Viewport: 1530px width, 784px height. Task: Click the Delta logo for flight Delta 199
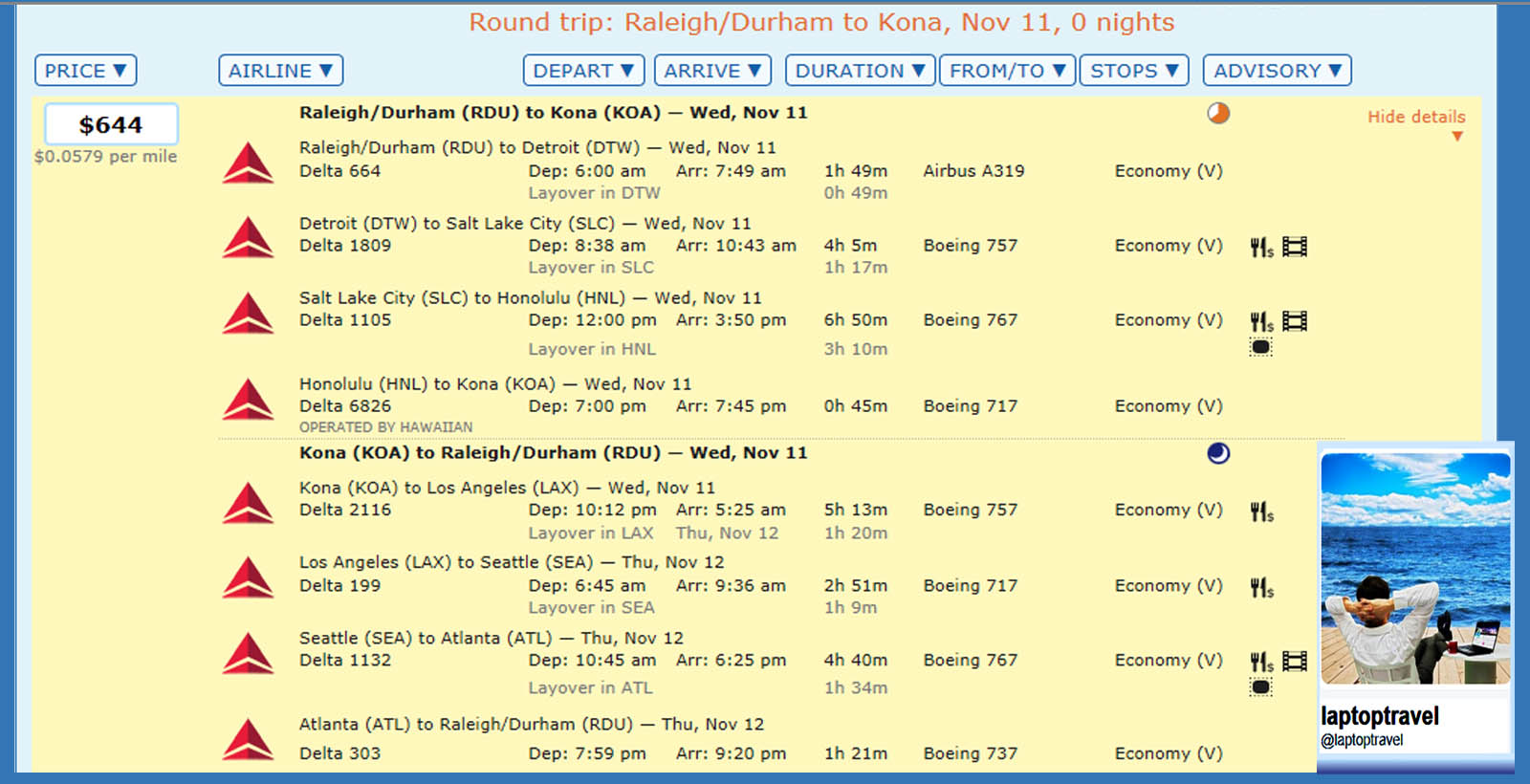[248, 577]
